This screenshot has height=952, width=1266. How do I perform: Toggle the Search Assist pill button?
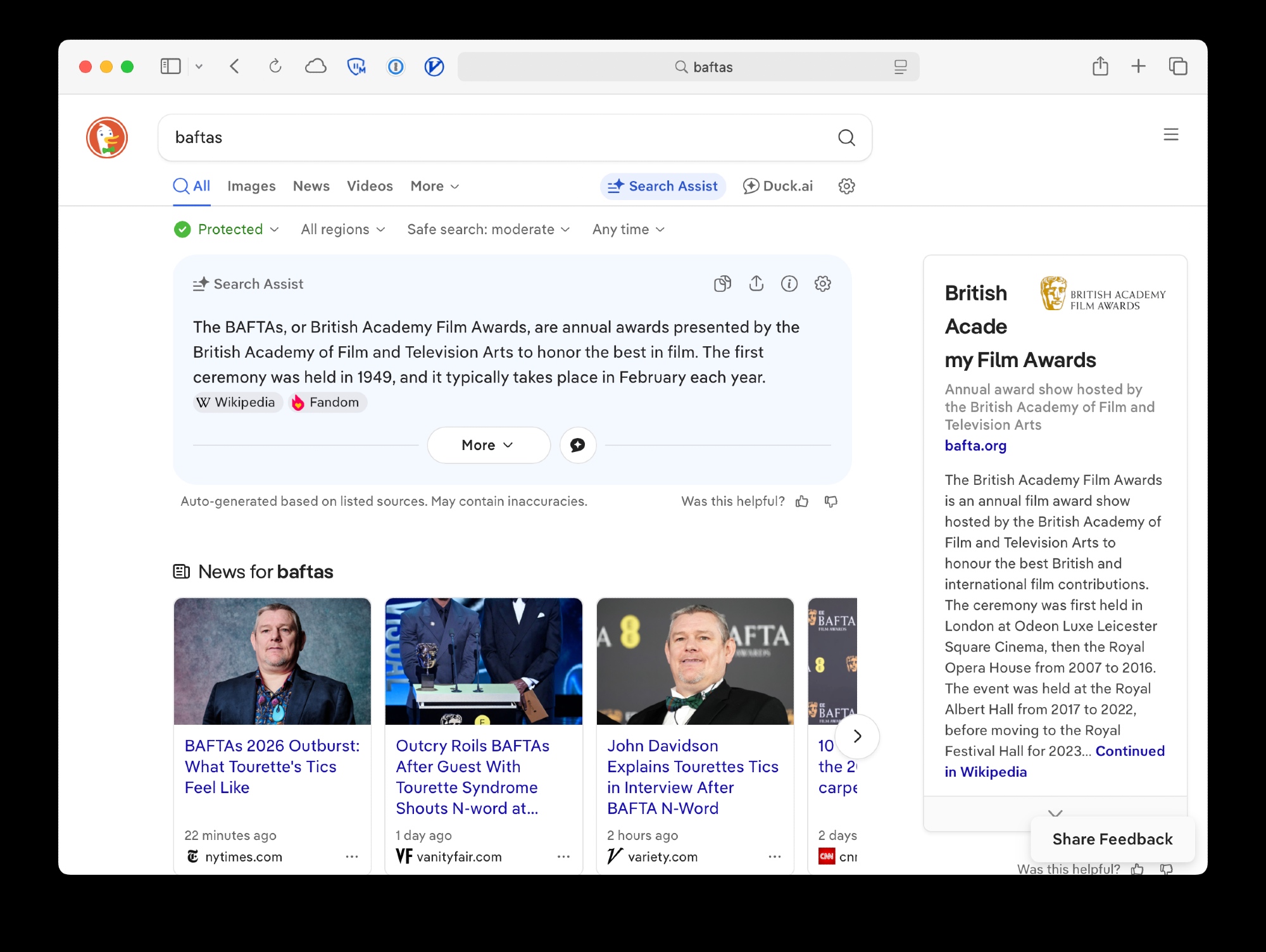coord(663,186)
